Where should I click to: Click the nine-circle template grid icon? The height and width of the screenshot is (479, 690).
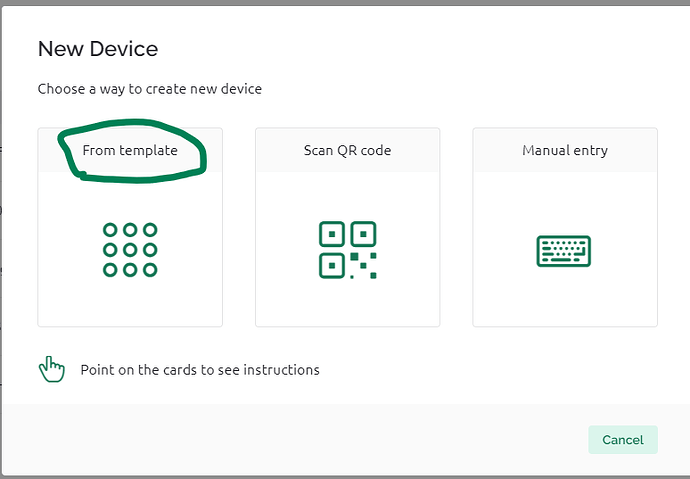click(130, 250)
